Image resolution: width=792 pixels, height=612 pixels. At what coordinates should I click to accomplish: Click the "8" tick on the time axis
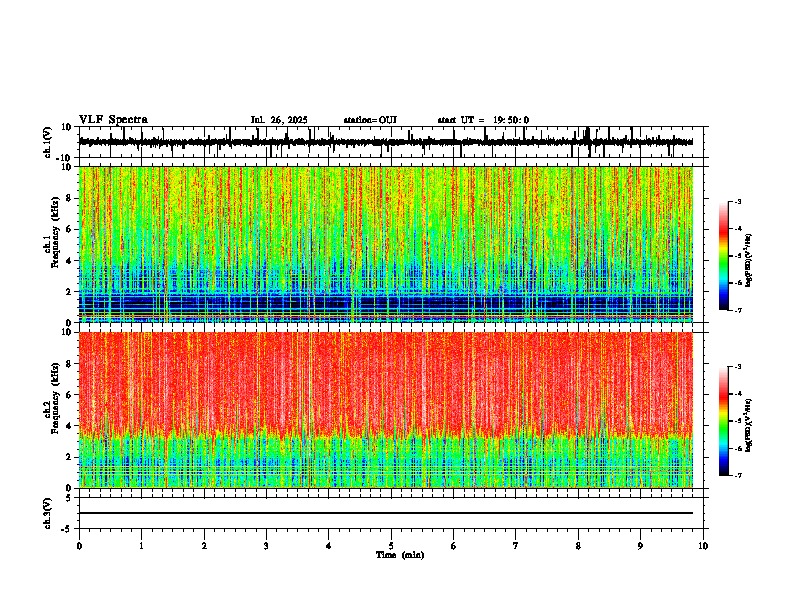click(x=578, y=546)
